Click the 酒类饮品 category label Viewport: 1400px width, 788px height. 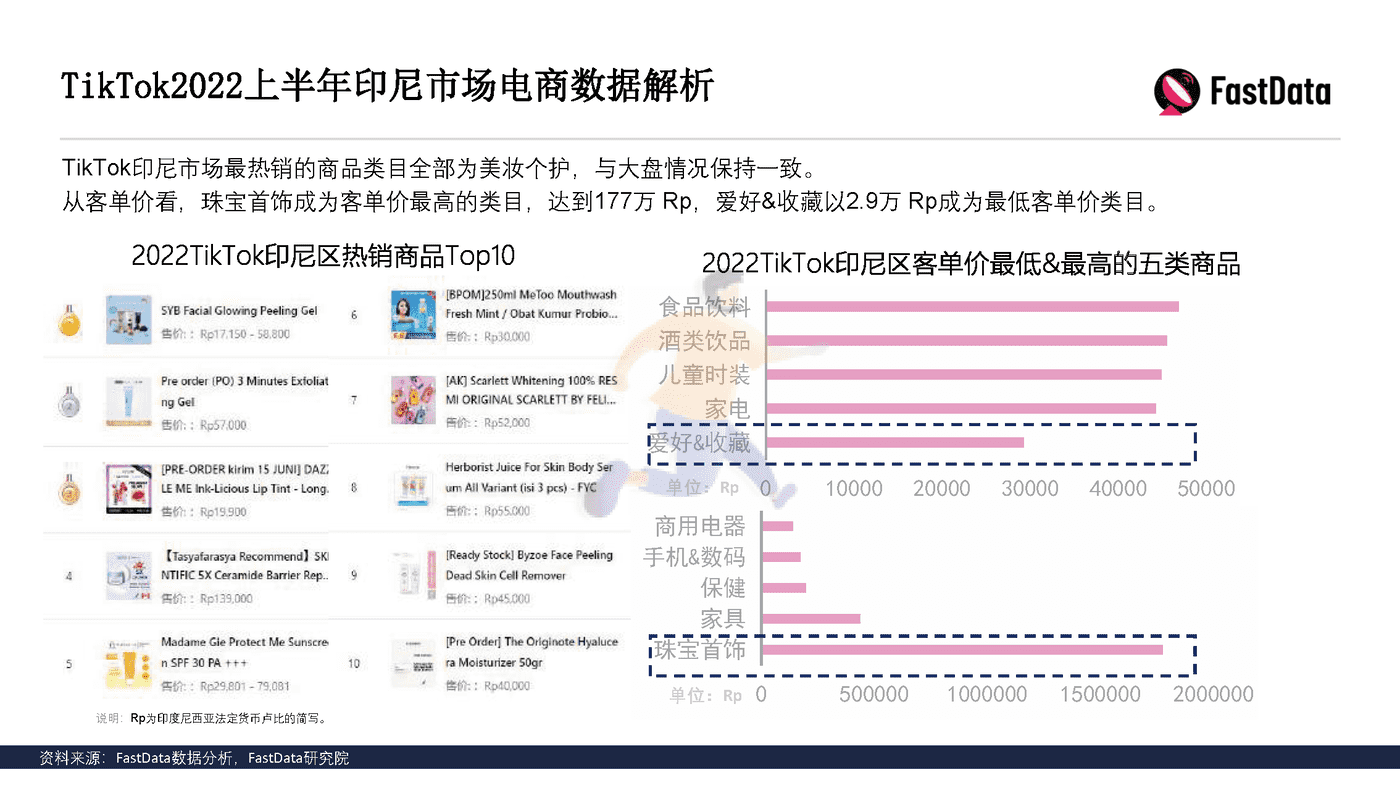tap(705, 340)
